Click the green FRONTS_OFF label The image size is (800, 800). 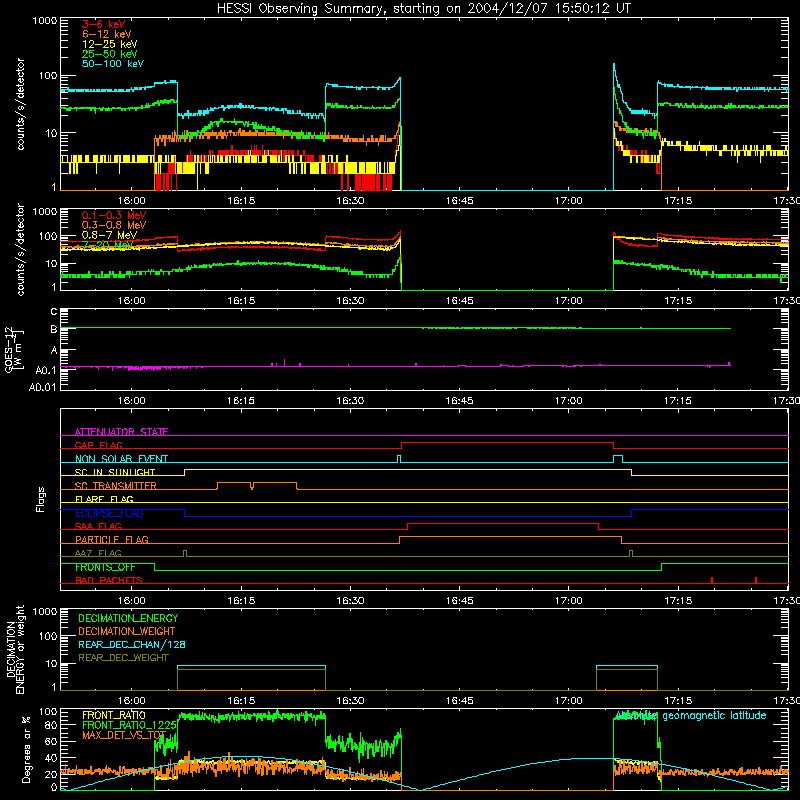point(105,567)
